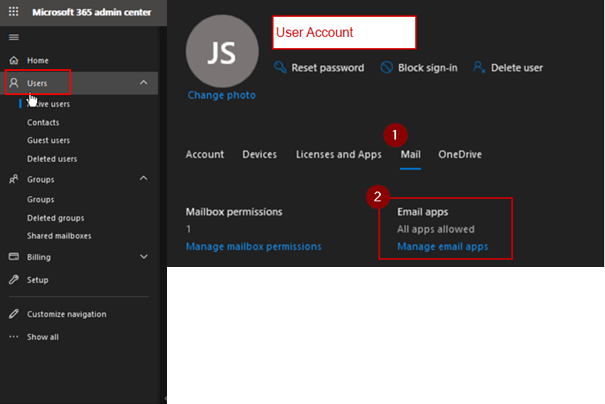The image size is (605, 404).
Task: Click Customize navigation label
Action: click(x=66, y=314)
